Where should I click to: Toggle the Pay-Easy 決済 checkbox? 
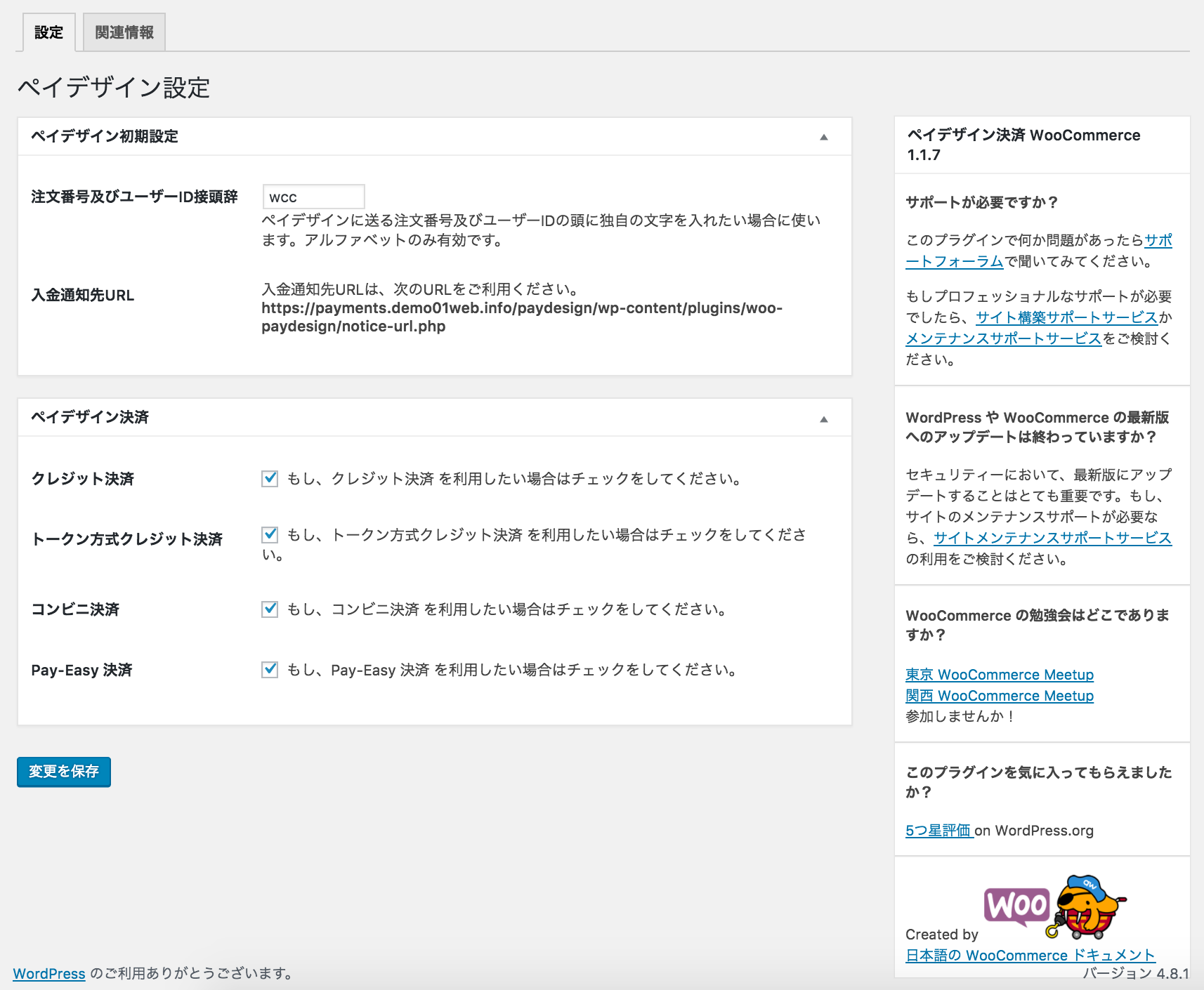click(x=270, y=670)
